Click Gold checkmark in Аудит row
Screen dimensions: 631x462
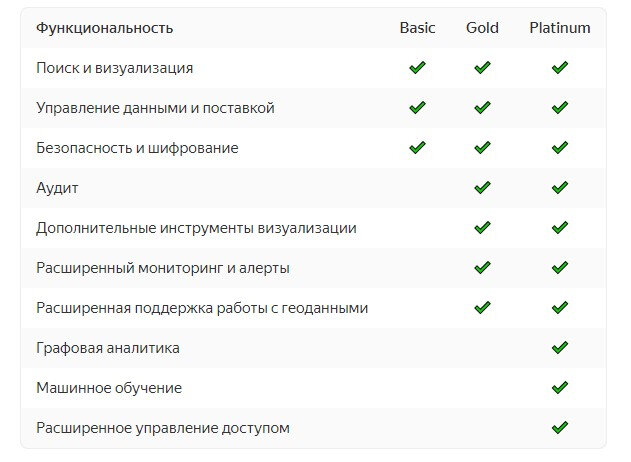point(482,188)
